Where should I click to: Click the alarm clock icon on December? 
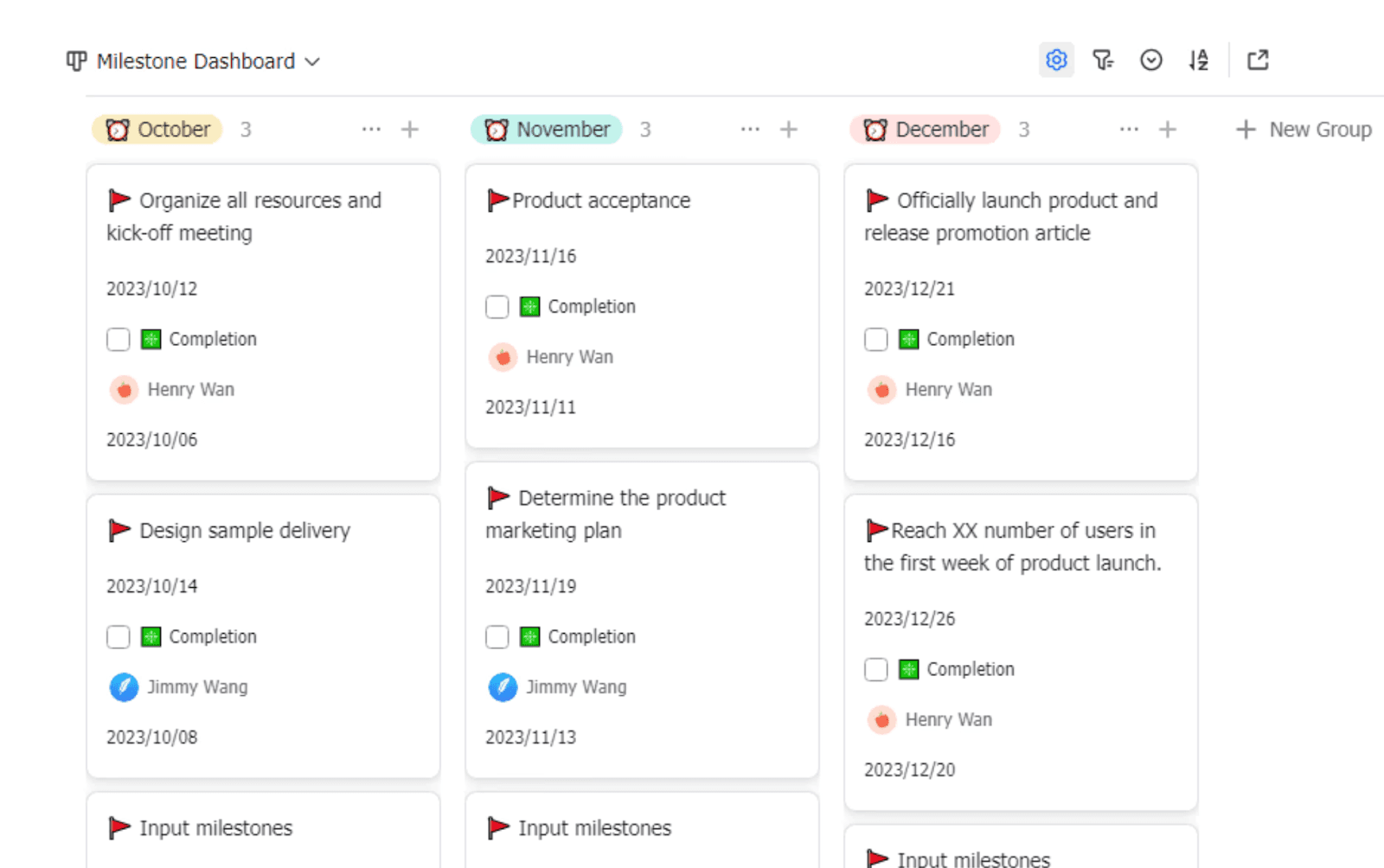pos(875,130)
